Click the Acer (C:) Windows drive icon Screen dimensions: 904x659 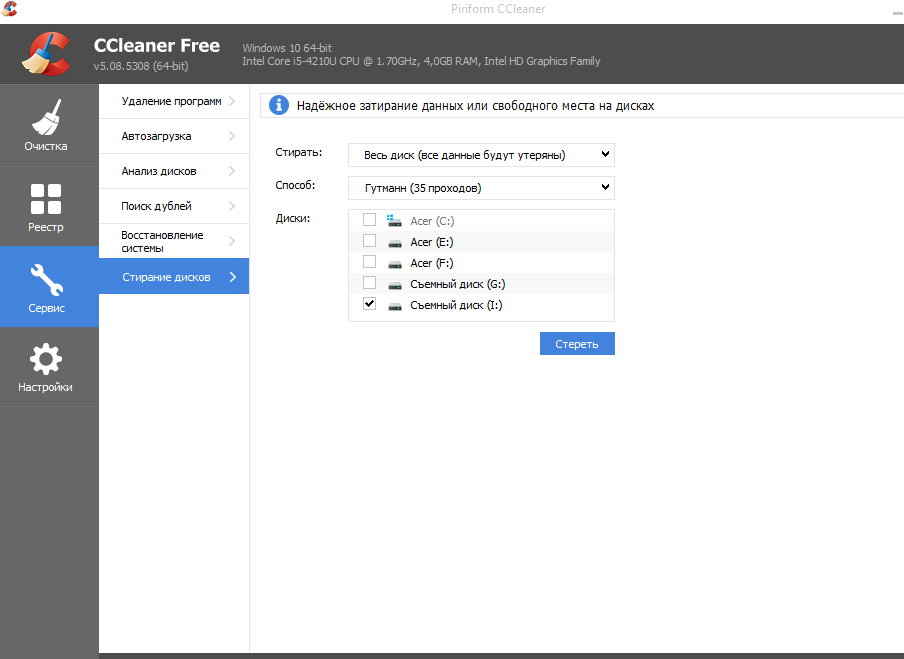point(394,220)
